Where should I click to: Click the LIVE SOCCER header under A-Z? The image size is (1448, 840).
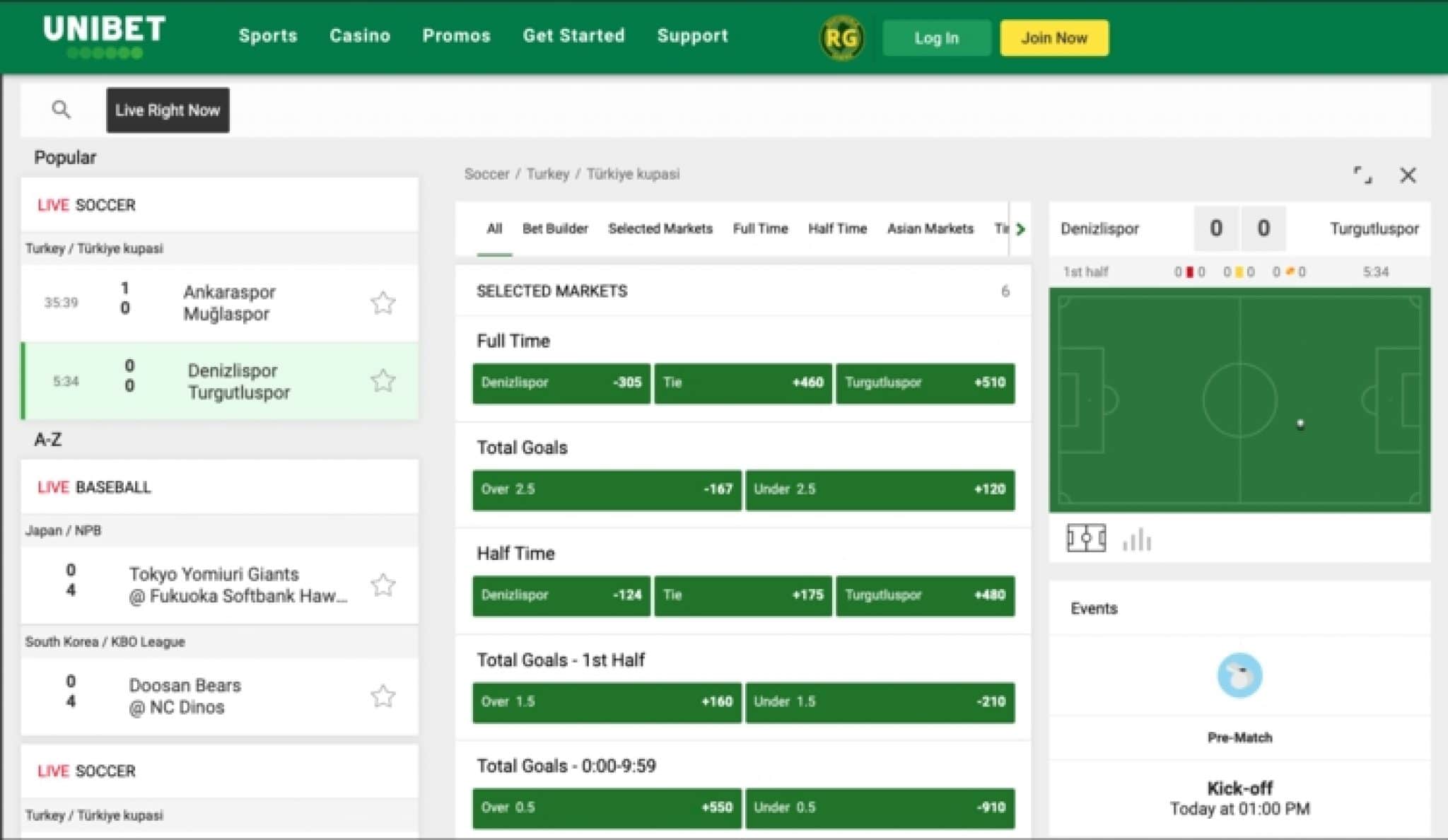(x=219, y=771)
